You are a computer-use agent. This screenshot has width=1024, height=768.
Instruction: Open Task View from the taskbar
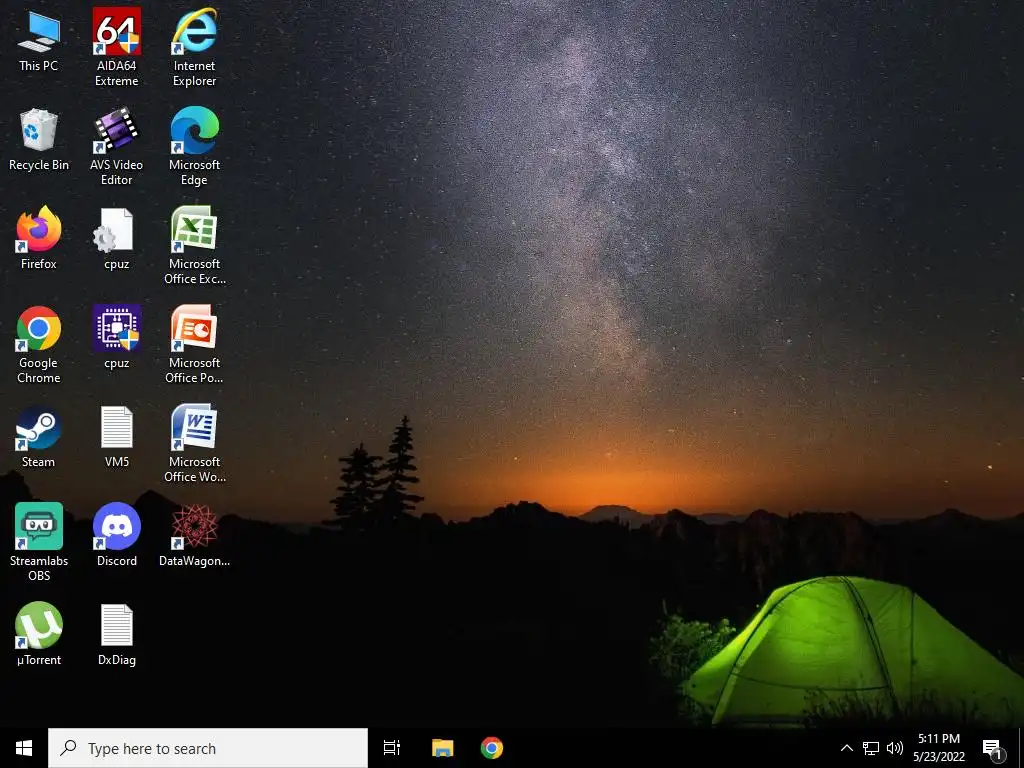click(392, 748)
